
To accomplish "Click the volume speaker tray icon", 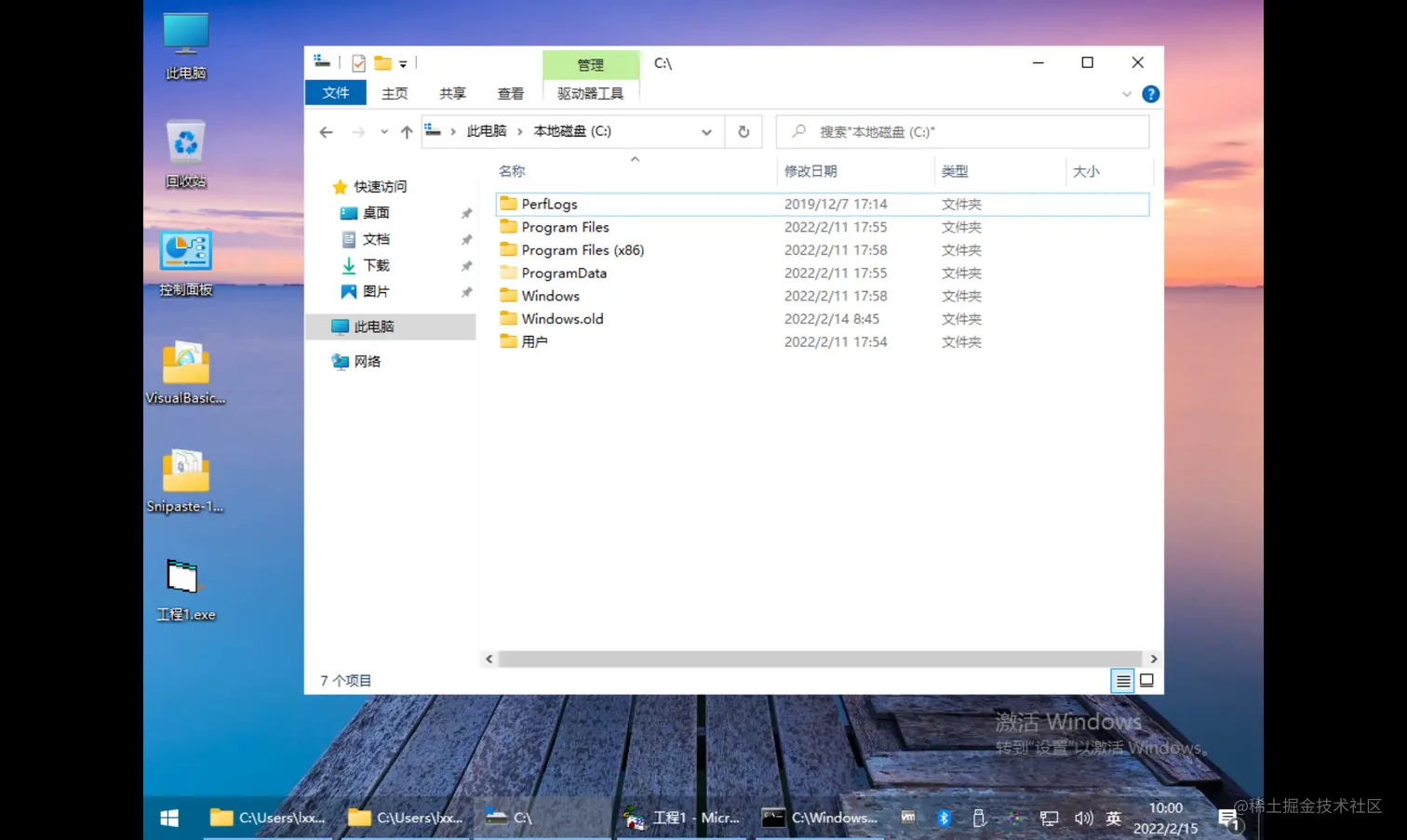I will tap(1083, 819).
